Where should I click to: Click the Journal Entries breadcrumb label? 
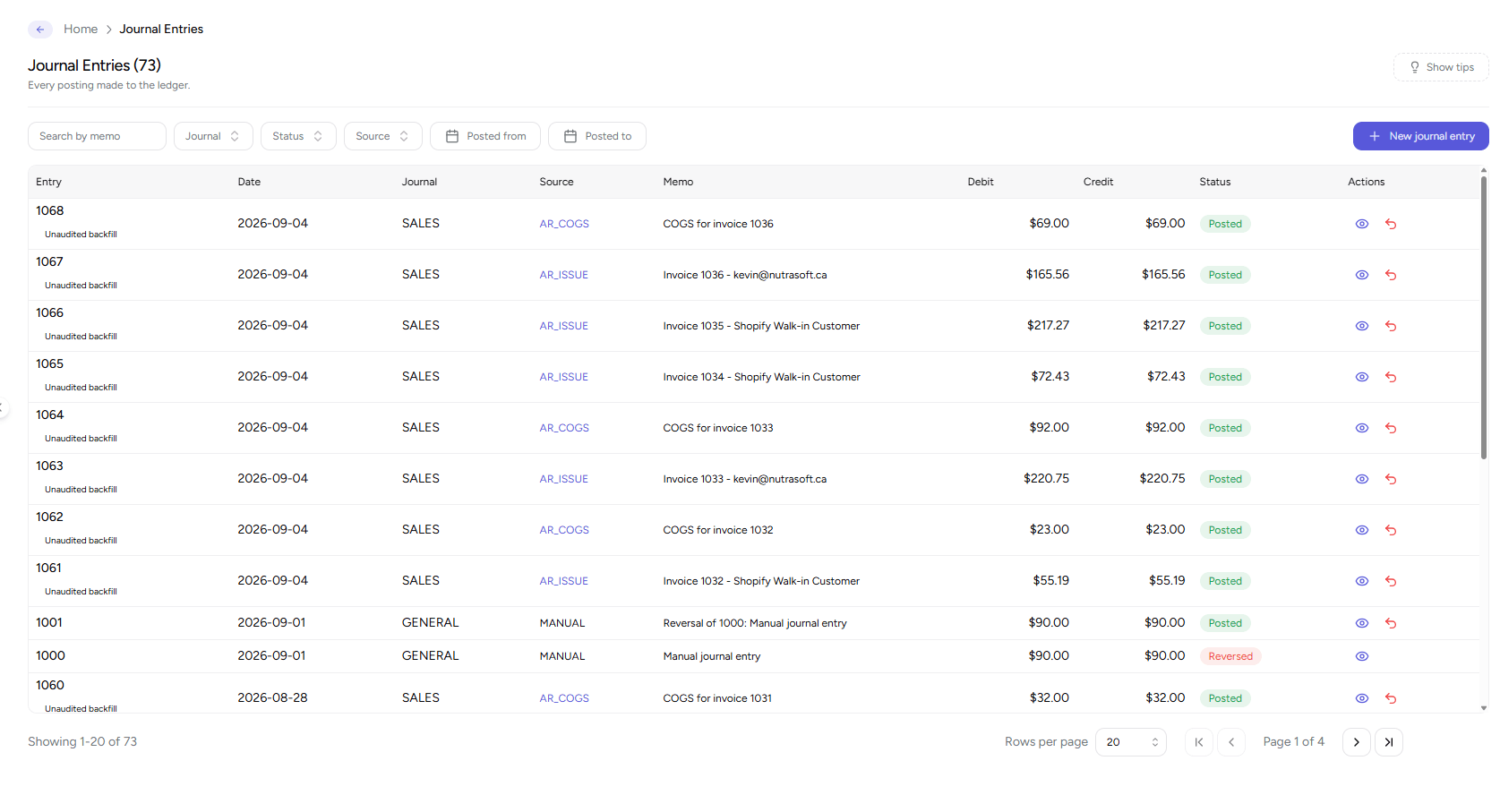[x=161, y=30]
